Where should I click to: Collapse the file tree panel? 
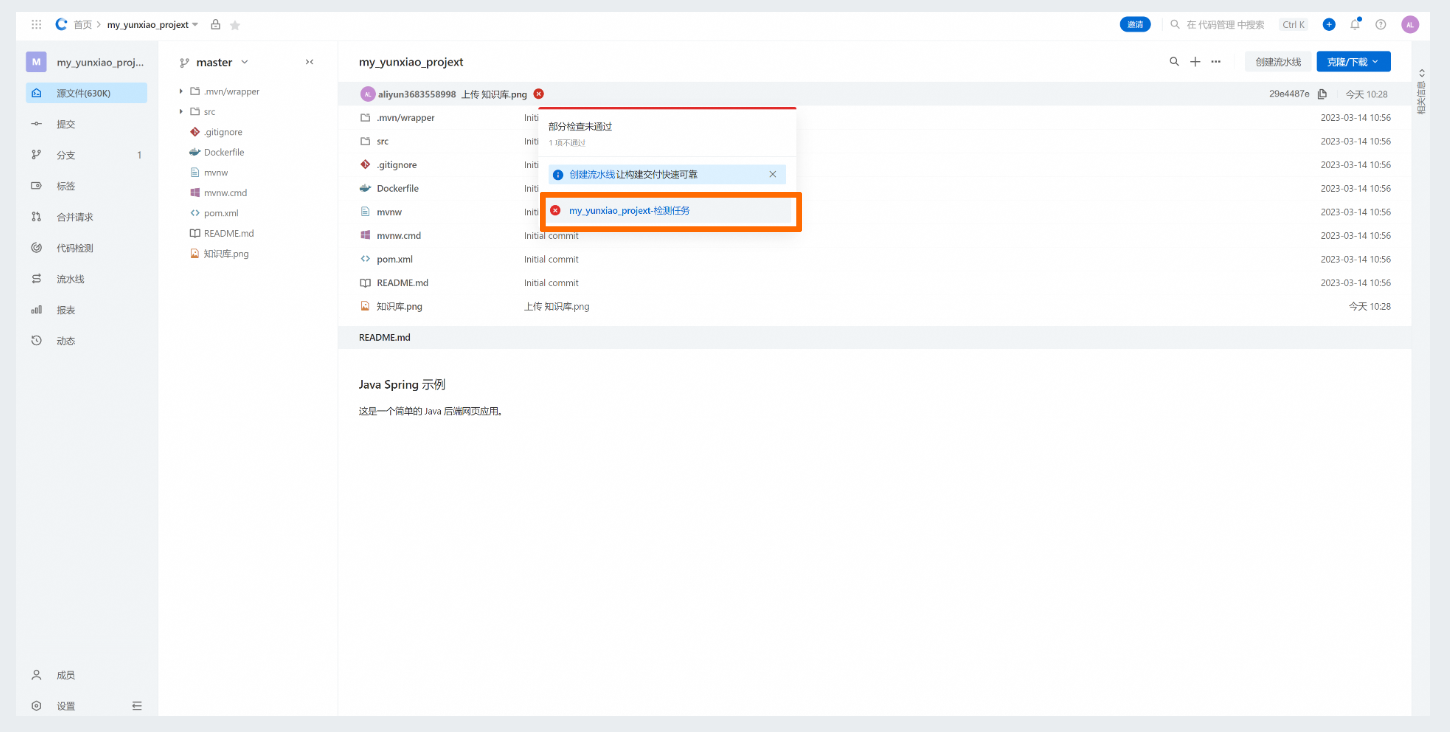click(x=310, y=62)
